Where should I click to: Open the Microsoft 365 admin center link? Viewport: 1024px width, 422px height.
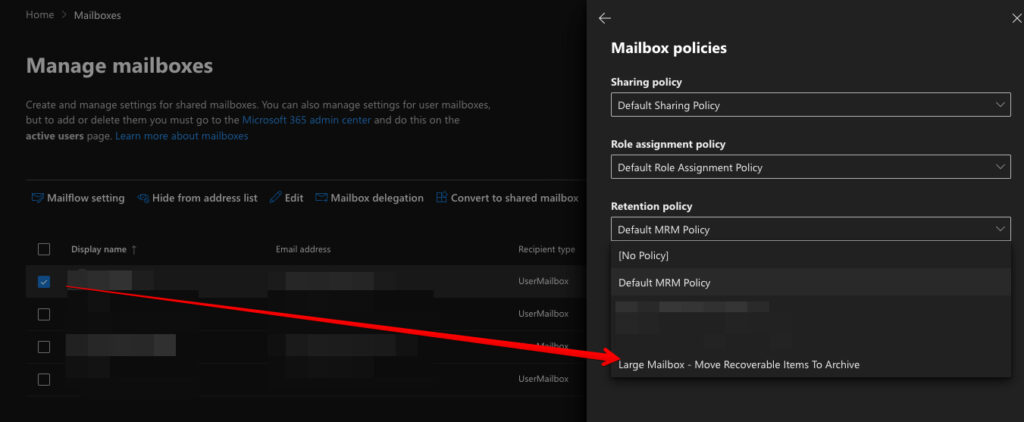pos(306,120)
